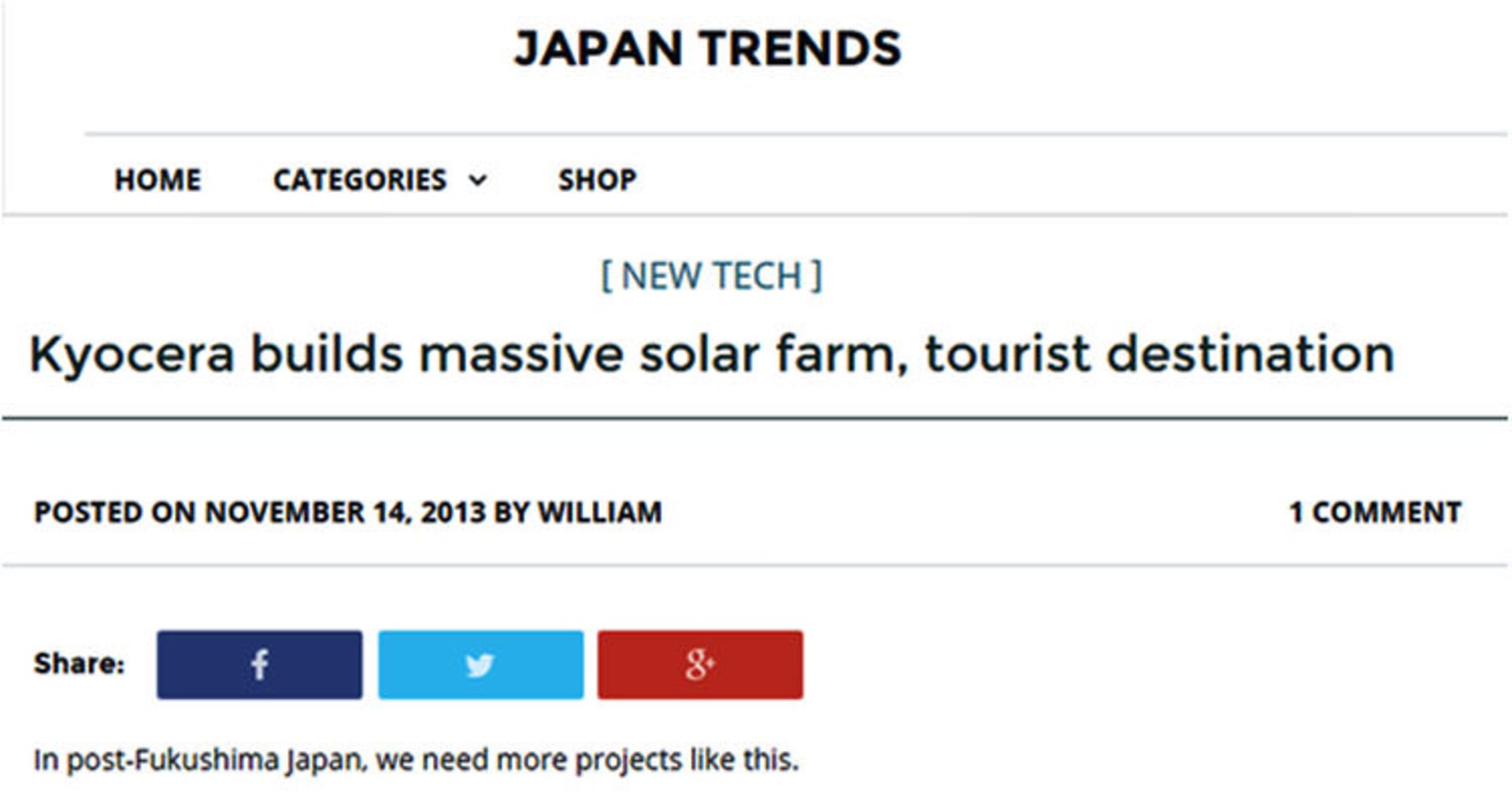Click the Share label text
The image size is (1512, 796).
point(79,664)
